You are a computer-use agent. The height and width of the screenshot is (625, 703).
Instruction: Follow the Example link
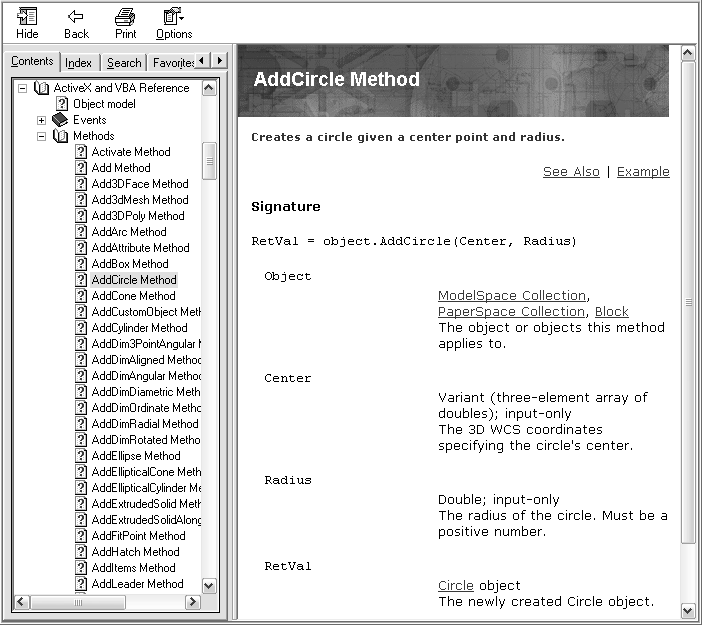click(x=643, y=172)
